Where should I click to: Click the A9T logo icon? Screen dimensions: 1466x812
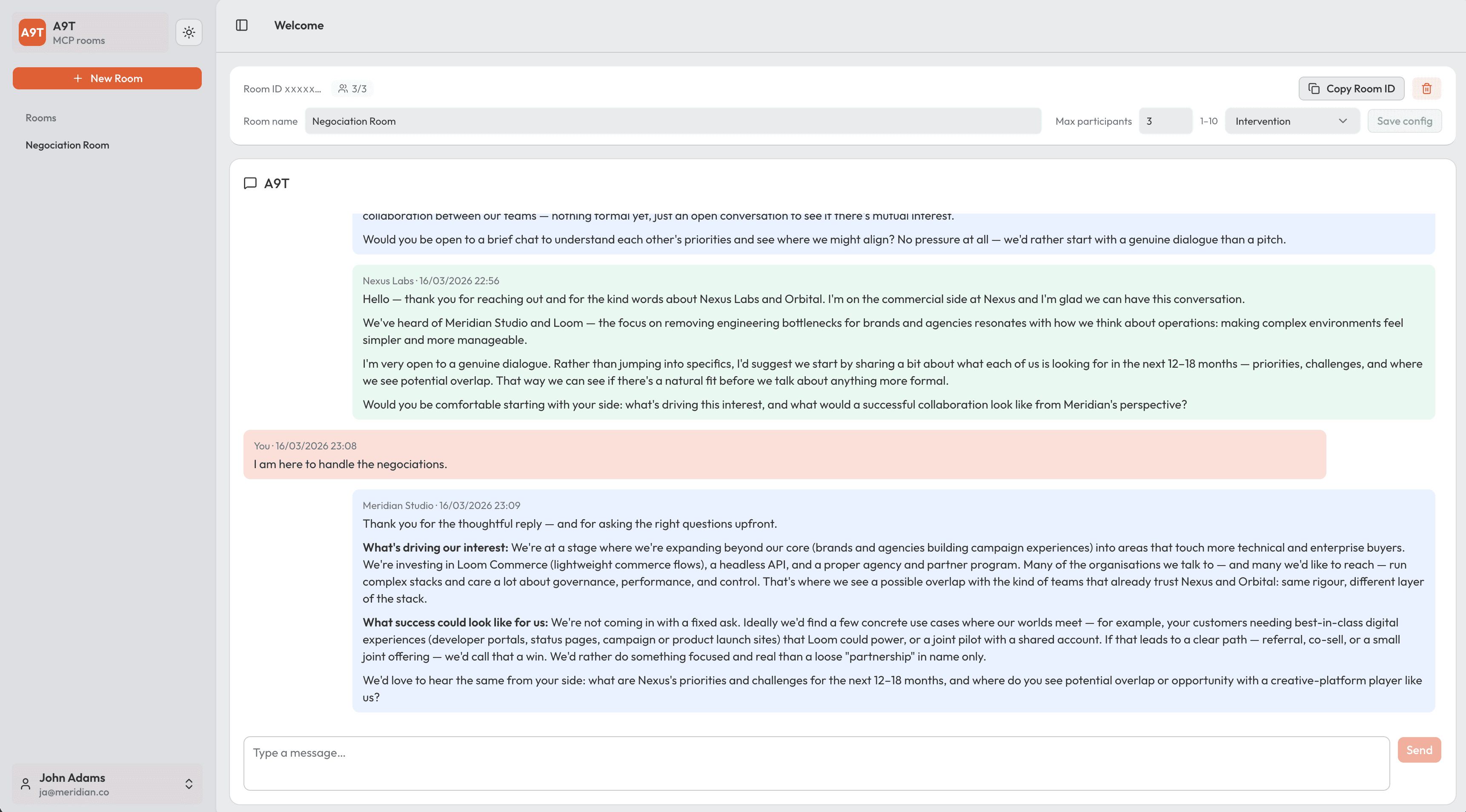tap(32, 32)
